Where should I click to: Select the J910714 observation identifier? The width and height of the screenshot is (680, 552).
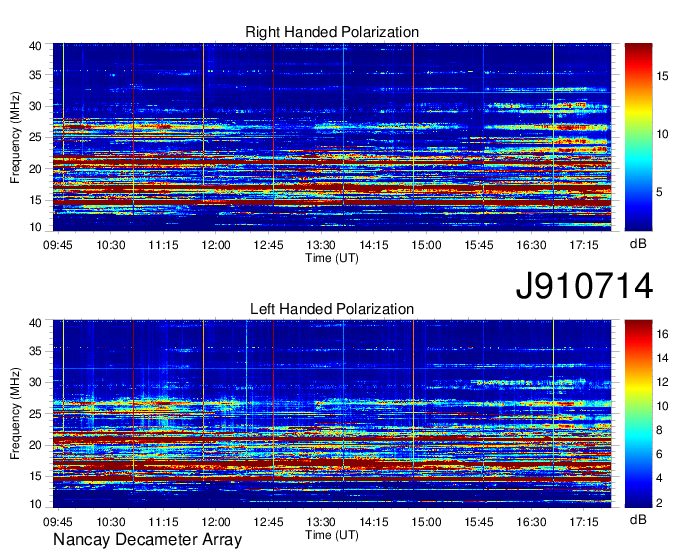[x=584, y=286]
